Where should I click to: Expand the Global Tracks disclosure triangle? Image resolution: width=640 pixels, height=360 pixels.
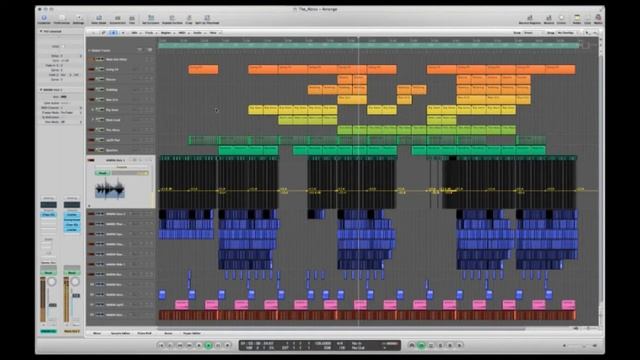click(x=89, y=50)
